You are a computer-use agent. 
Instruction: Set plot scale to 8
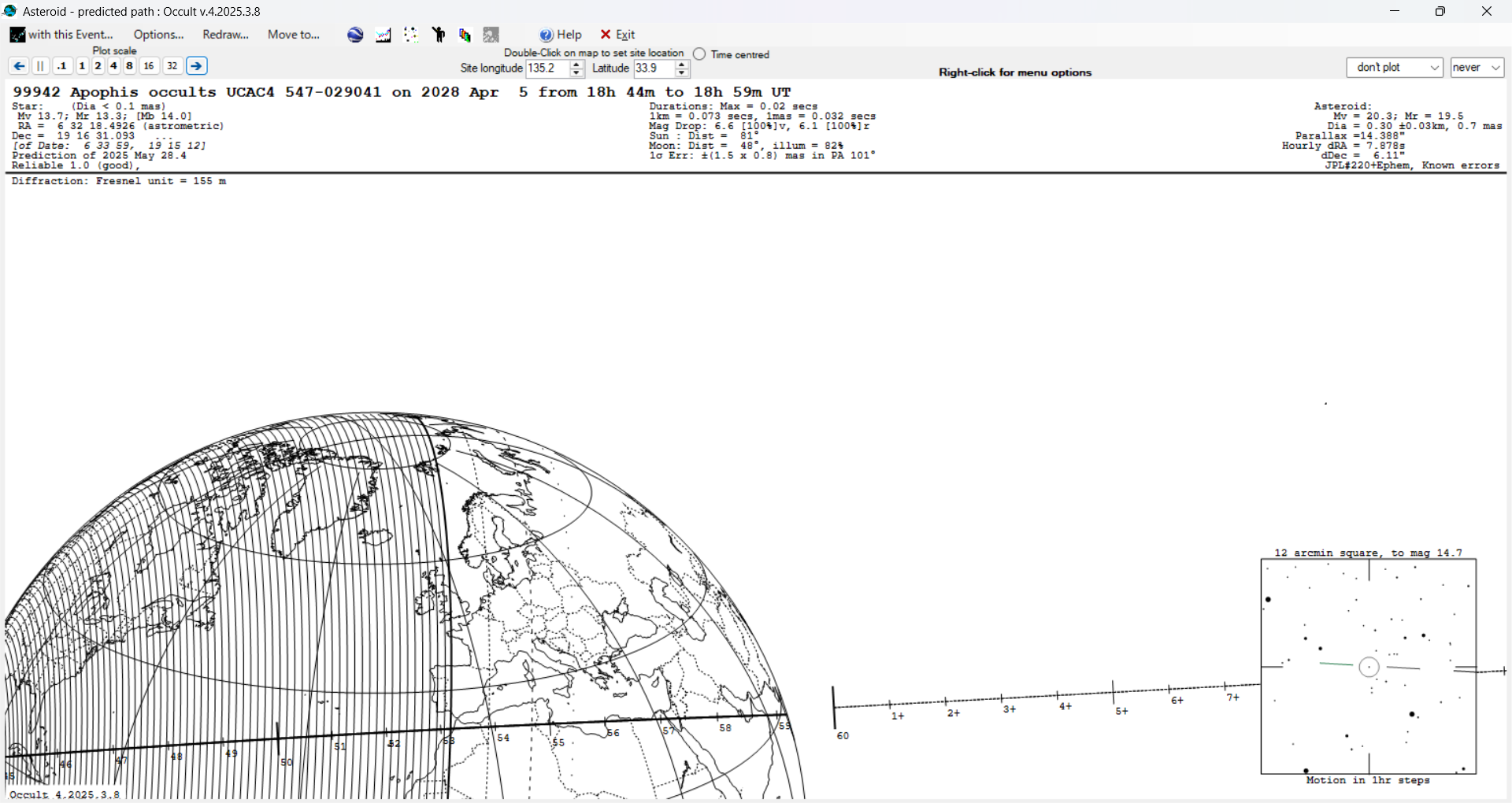[130, 66]
